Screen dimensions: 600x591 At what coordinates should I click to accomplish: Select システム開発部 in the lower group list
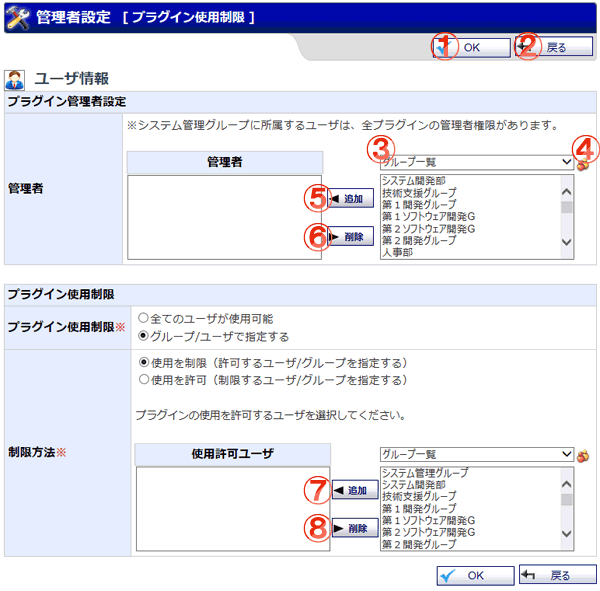point(414,485)
